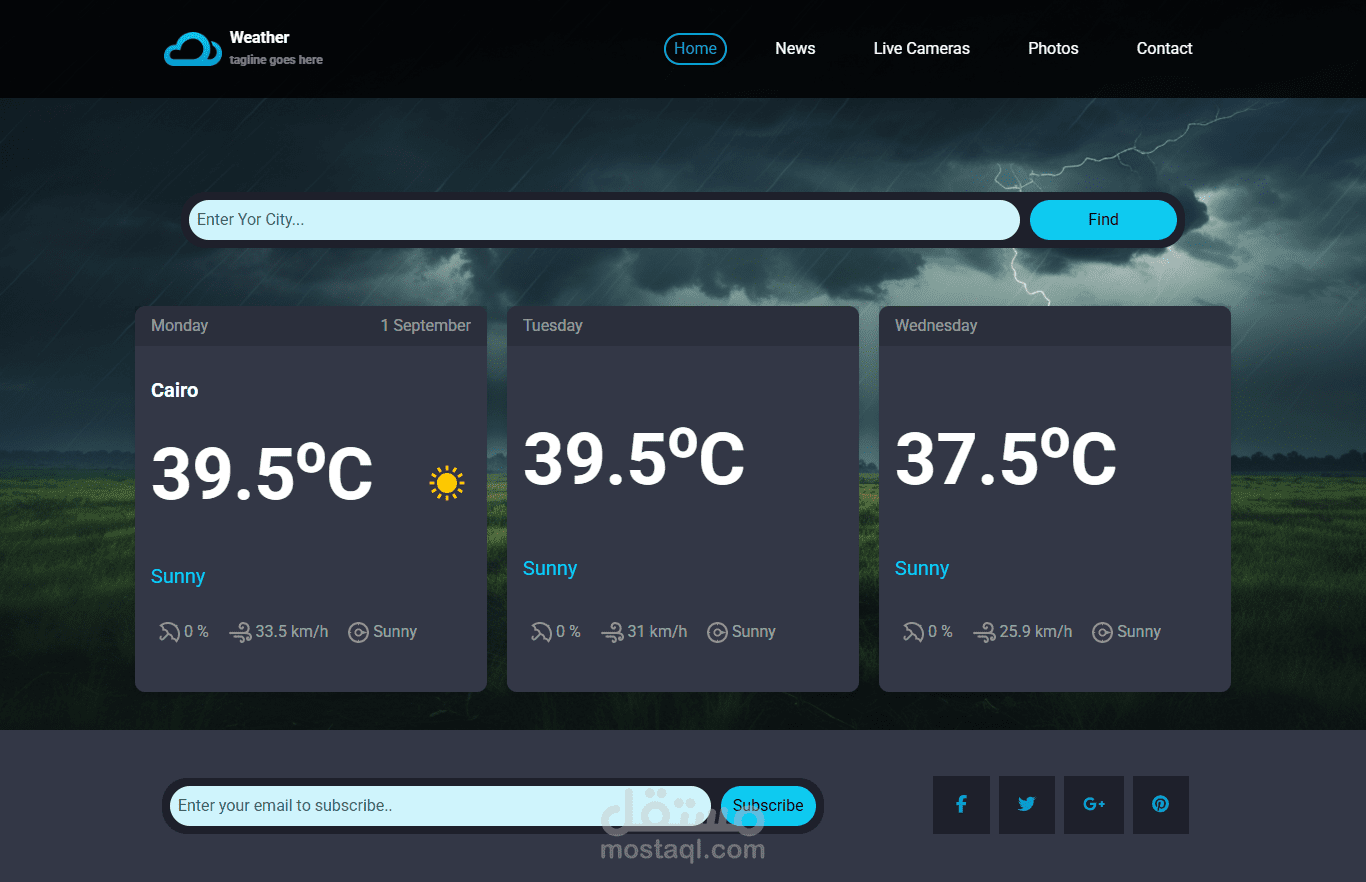Open the Pinterest social icon
Image resolution: width=1366 pixels, height=882 pixels.
[1160, 804]
